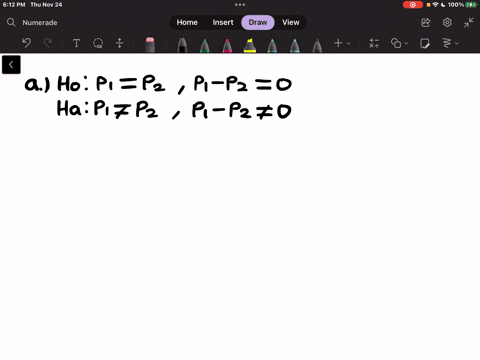
Task: Undo the last stroke
Action: point(26,43)
